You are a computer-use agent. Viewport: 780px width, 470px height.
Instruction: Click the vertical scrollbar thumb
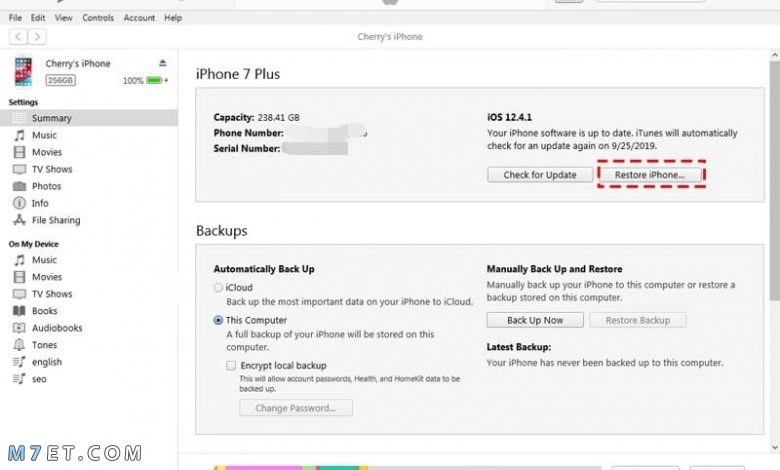775,182
